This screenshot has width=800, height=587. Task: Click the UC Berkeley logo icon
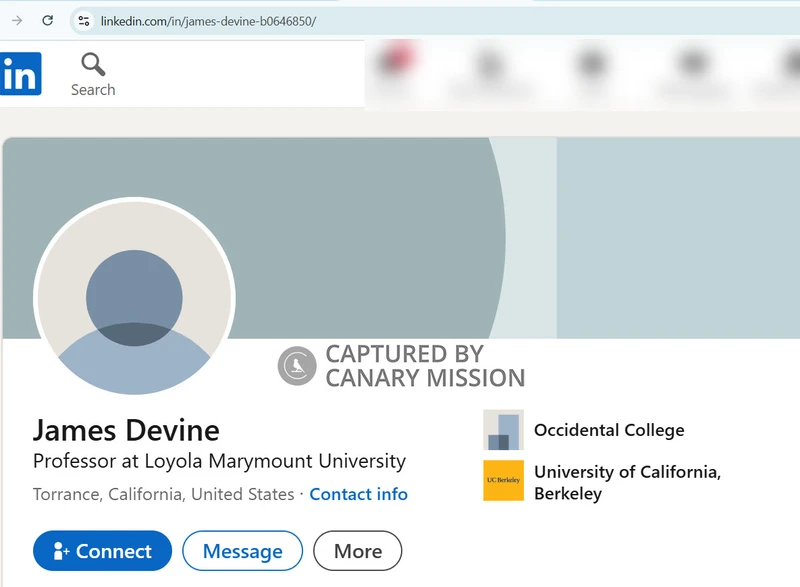[x=504, y=480]
